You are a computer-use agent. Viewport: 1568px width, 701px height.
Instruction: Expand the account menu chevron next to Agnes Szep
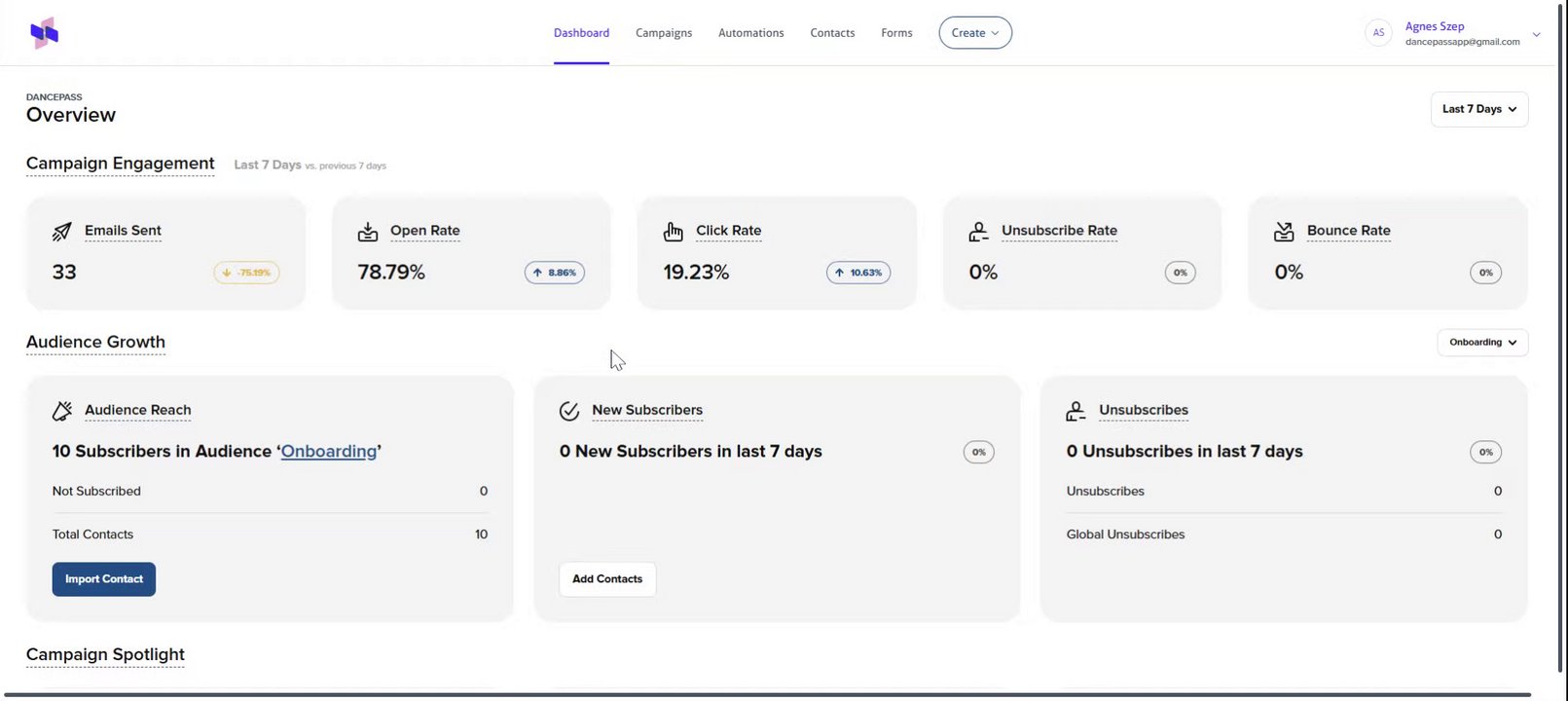1536,34
